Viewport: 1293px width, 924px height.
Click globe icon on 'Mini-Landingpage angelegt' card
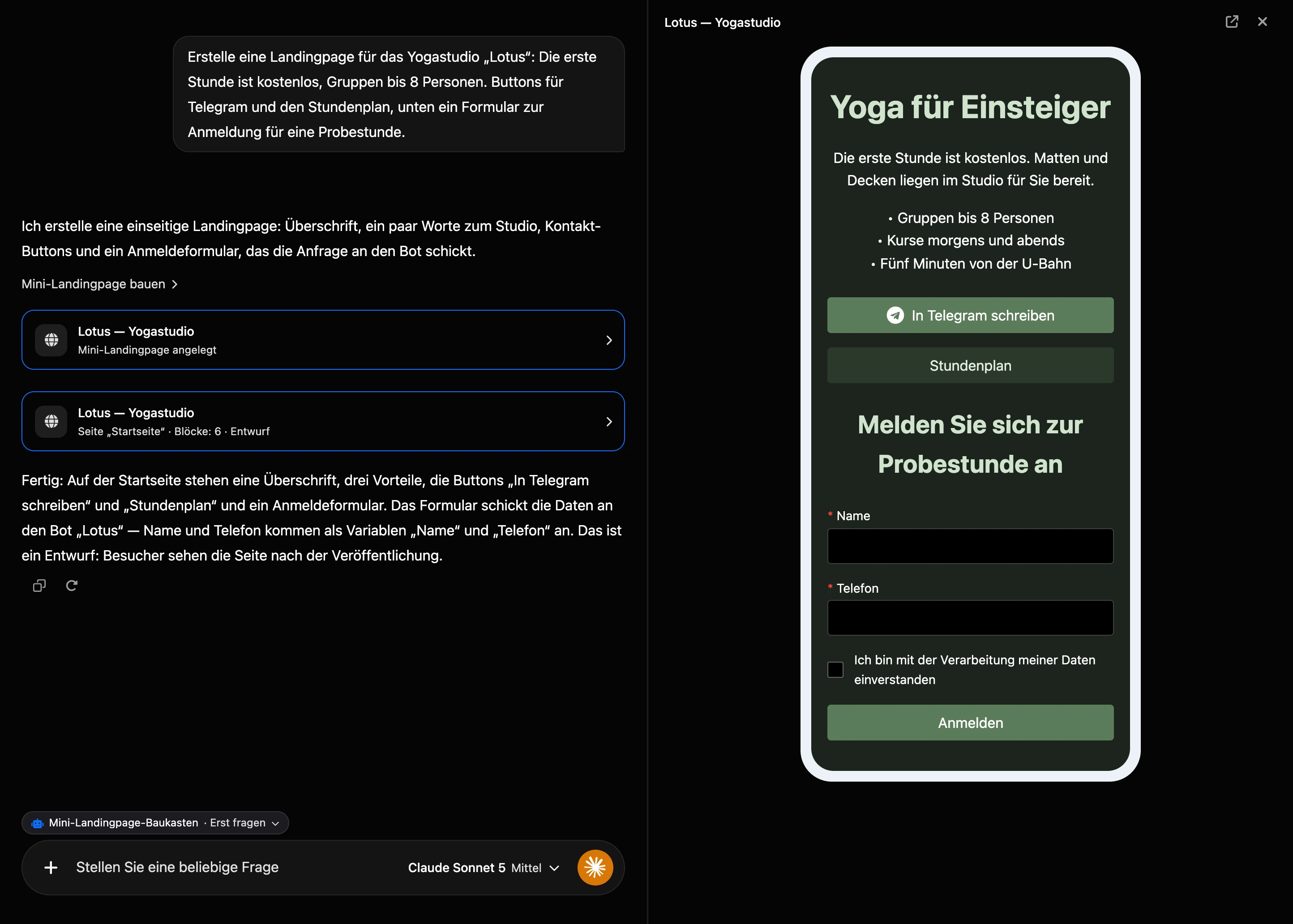tap(51, 340)
